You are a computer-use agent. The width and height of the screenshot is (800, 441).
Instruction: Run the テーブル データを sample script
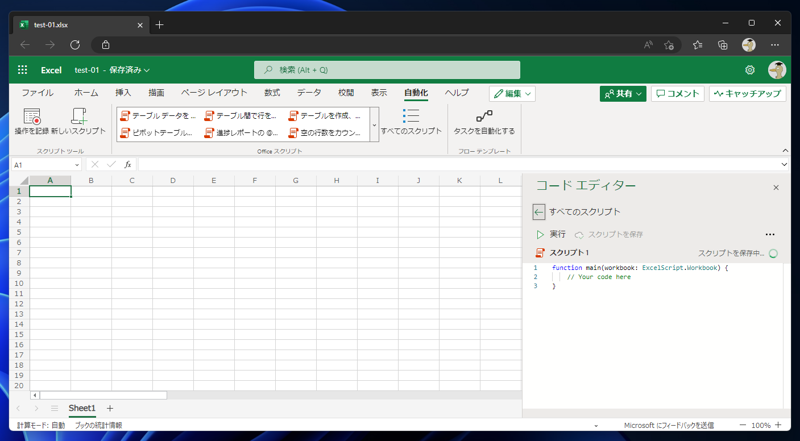158,116
